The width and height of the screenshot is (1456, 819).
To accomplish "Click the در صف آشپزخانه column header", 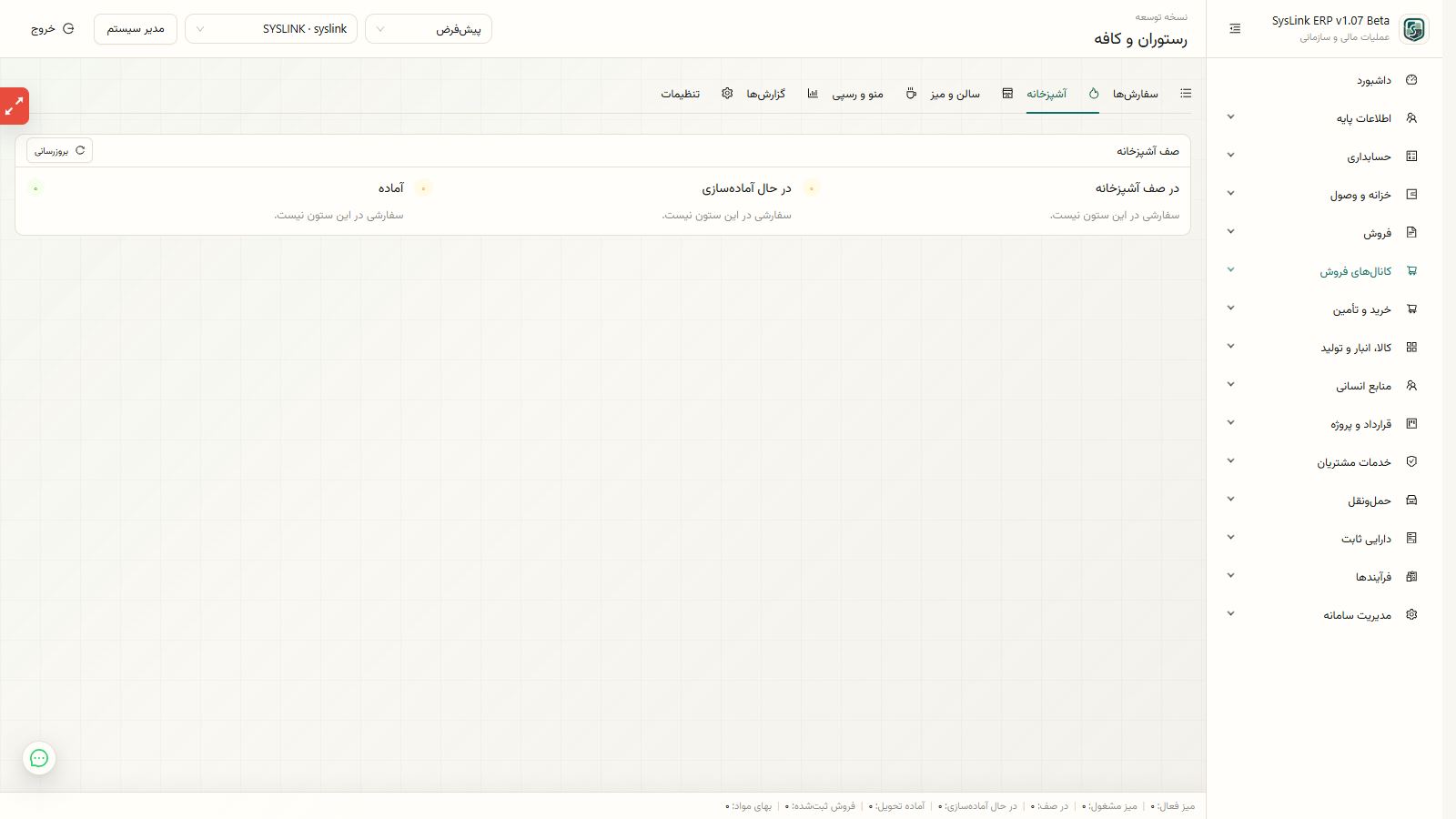I will [x=1137, y=188].
